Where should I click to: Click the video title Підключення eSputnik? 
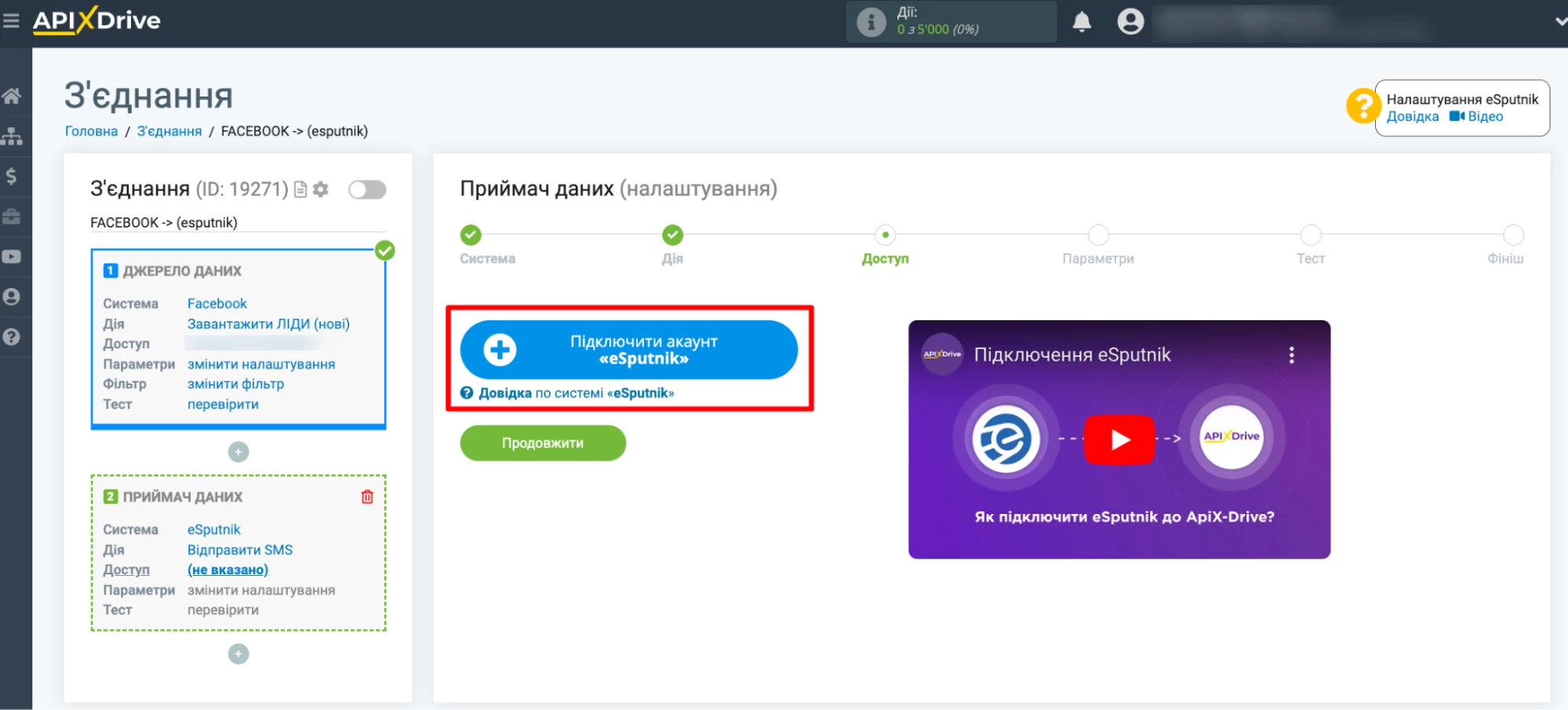tap(1072, 355)
